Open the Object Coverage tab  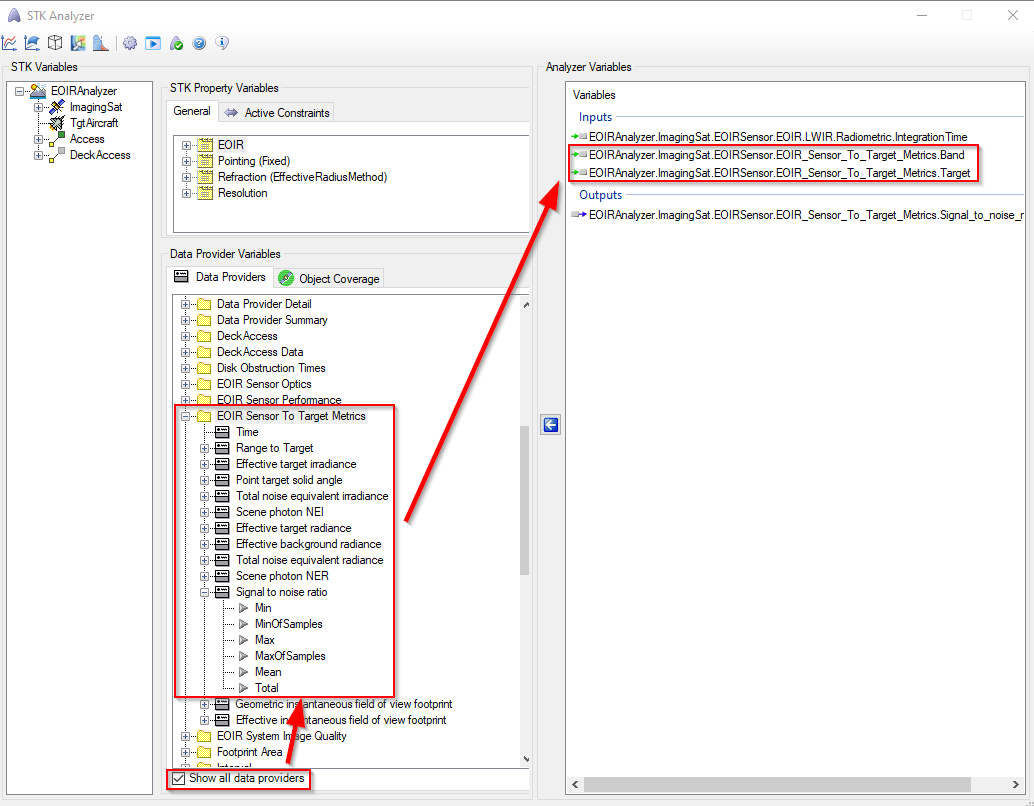tap(329, 278)
